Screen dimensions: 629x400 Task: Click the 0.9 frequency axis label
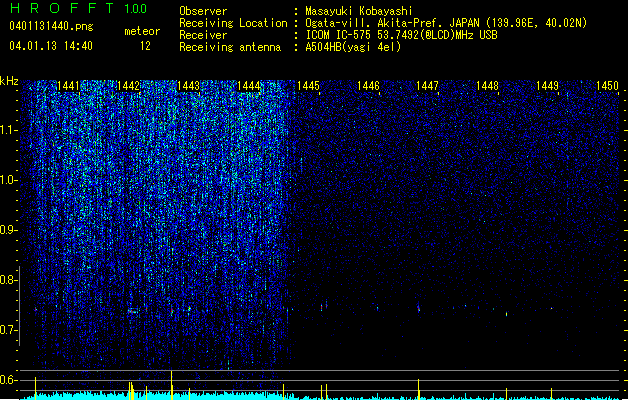point(8,230)
